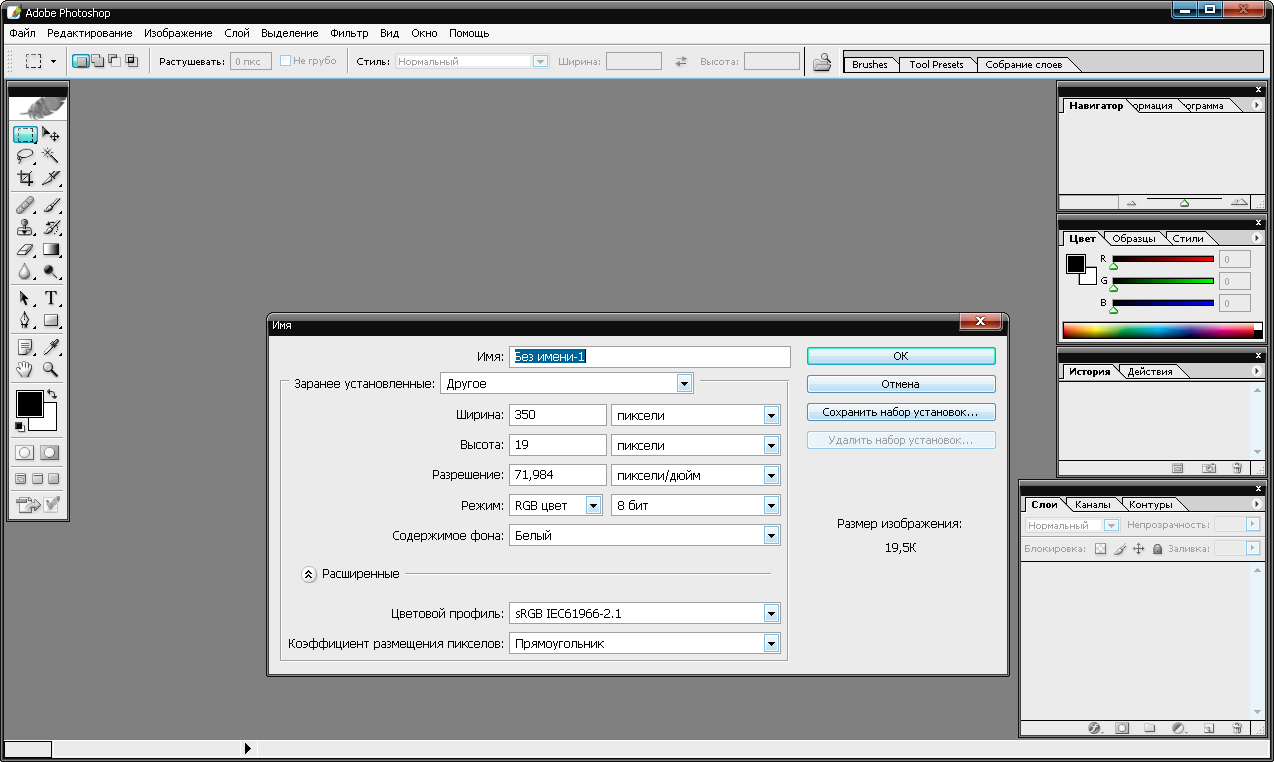The width and height of the screenshot is (1274, 762).
Task: Click "Сохранить набор установок..." button
Action: pyautogui.click(x=900, y=412)
